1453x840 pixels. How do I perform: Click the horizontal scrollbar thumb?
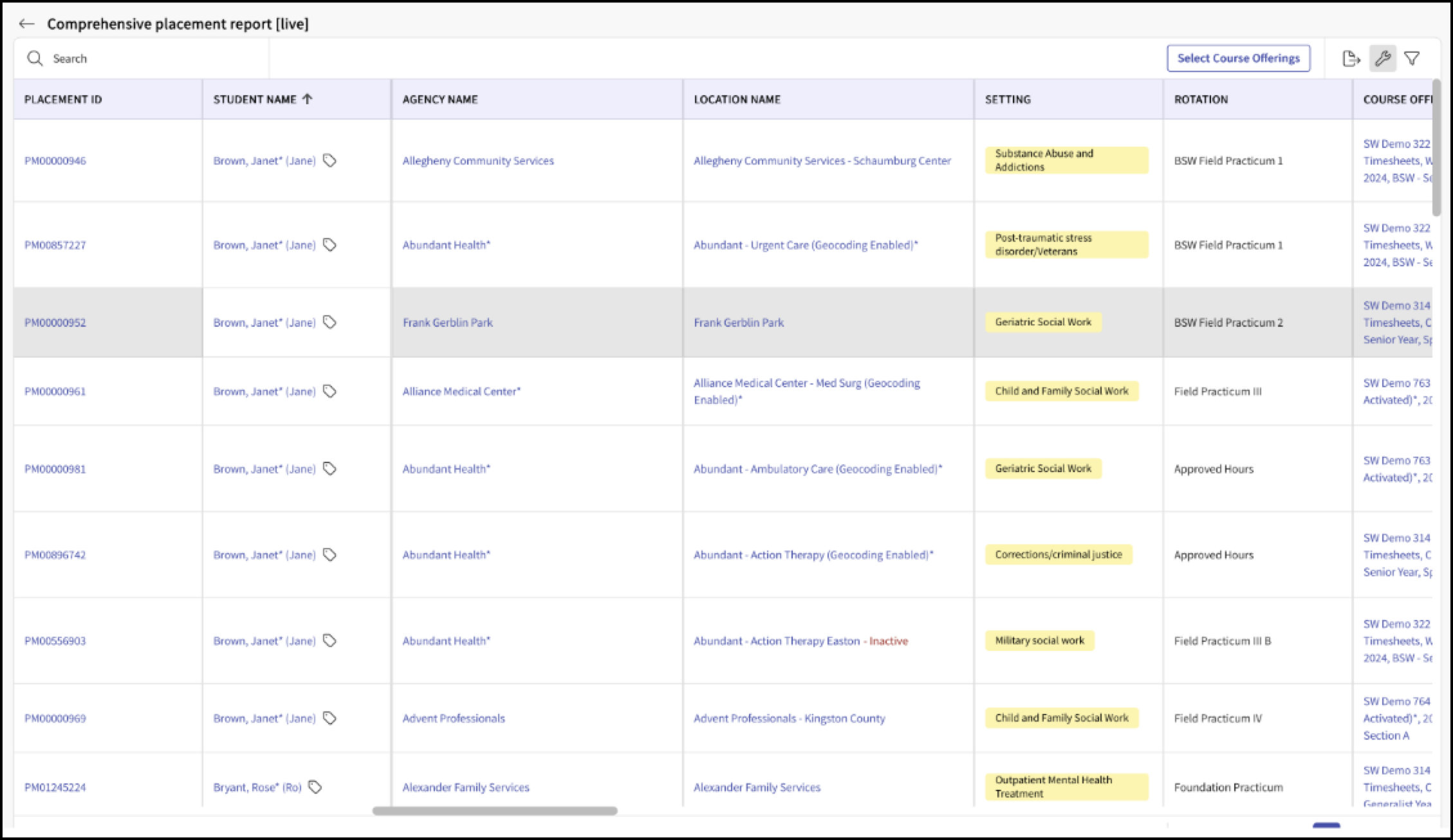495,811
